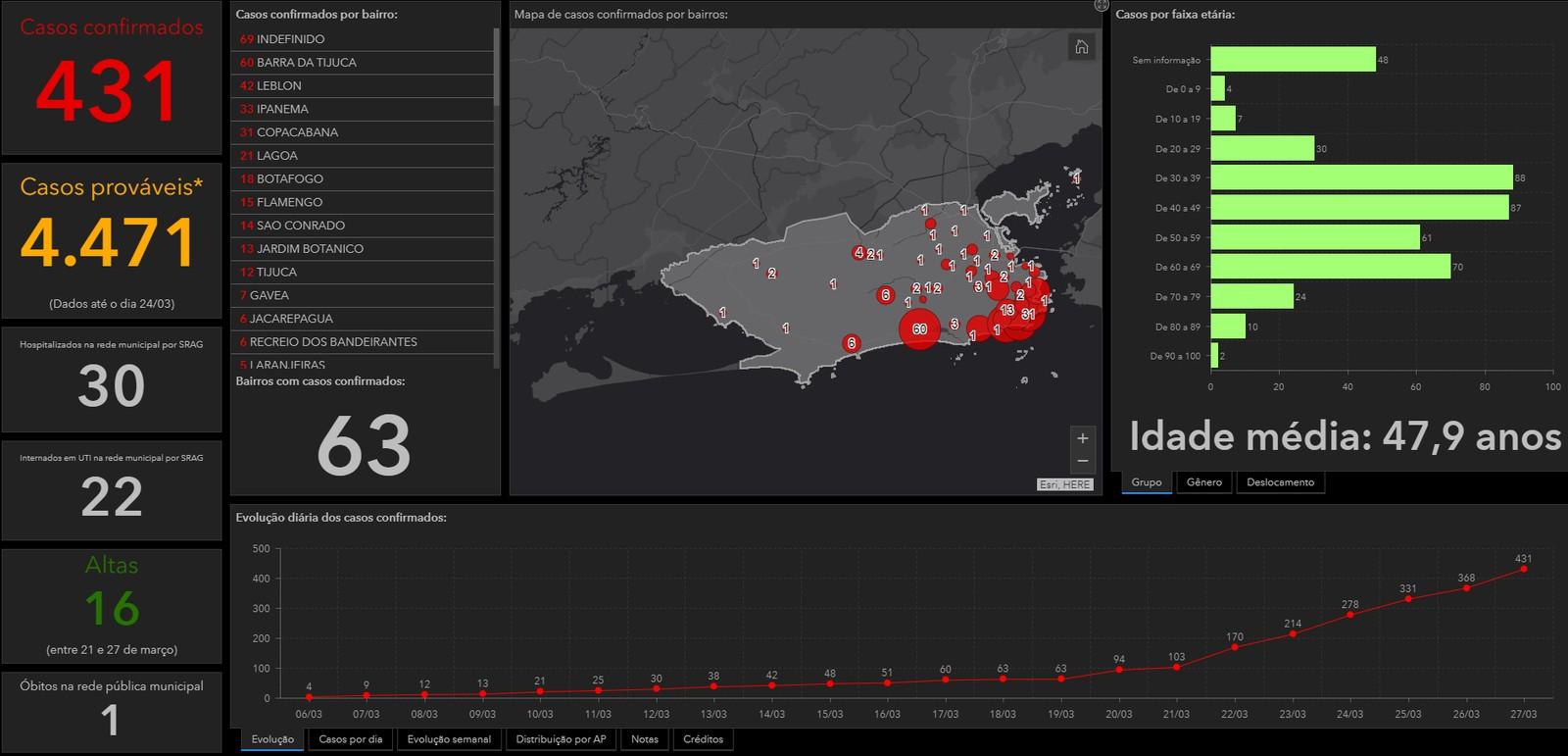Select the GAVEA list row
Screen dimensions: 1568x756
[x=363, y=295]
